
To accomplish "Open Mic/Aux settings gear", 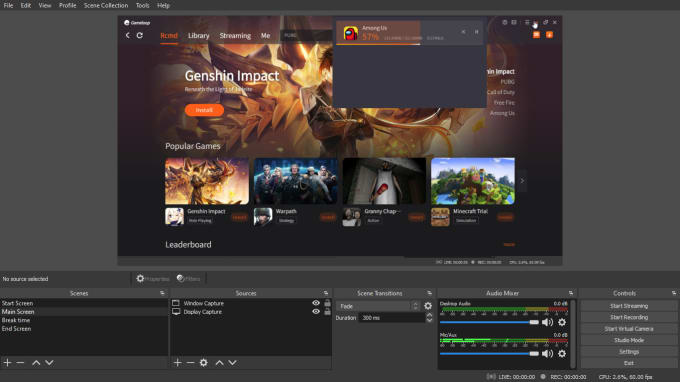I will click(562, 354).
